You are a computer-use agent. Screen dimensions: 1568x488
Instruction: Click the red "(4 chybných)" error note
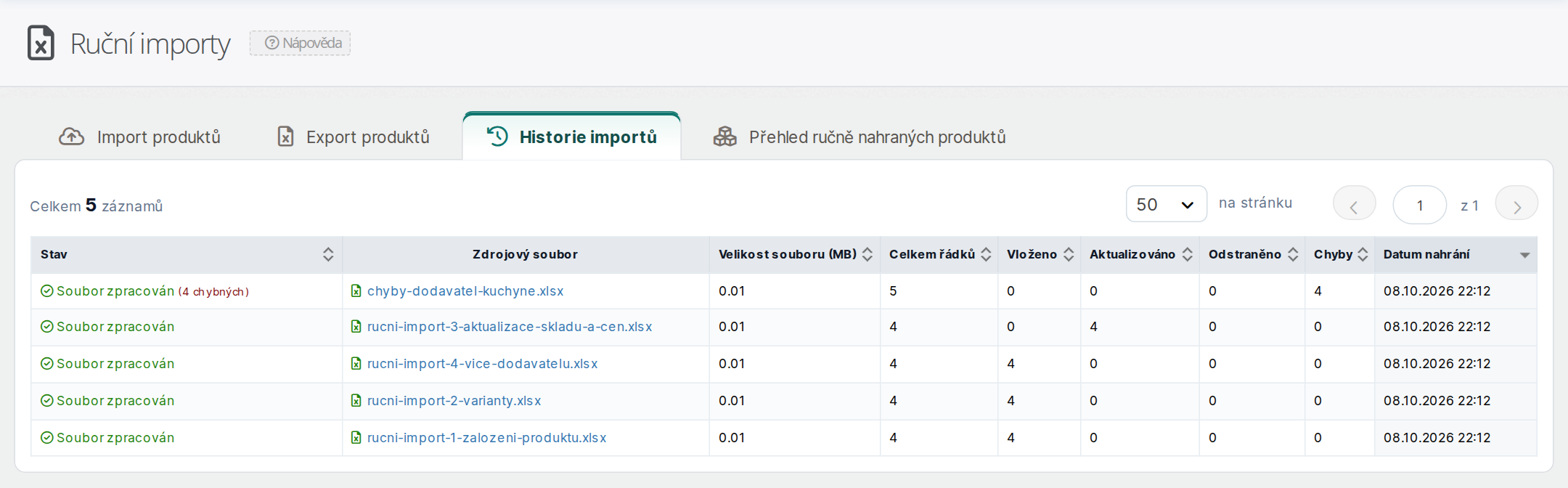pyautogui.click(x=213, y=292)
